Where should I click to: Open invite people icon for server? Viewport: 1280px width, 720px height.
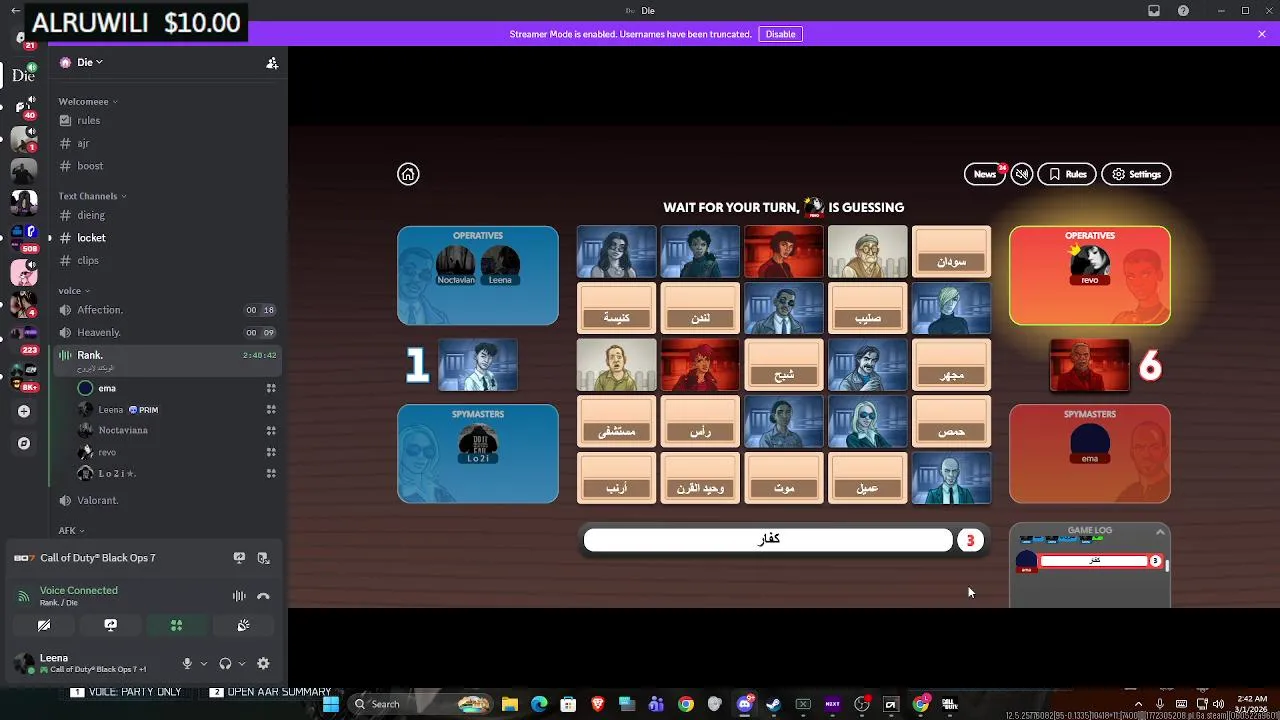(272, 62)
